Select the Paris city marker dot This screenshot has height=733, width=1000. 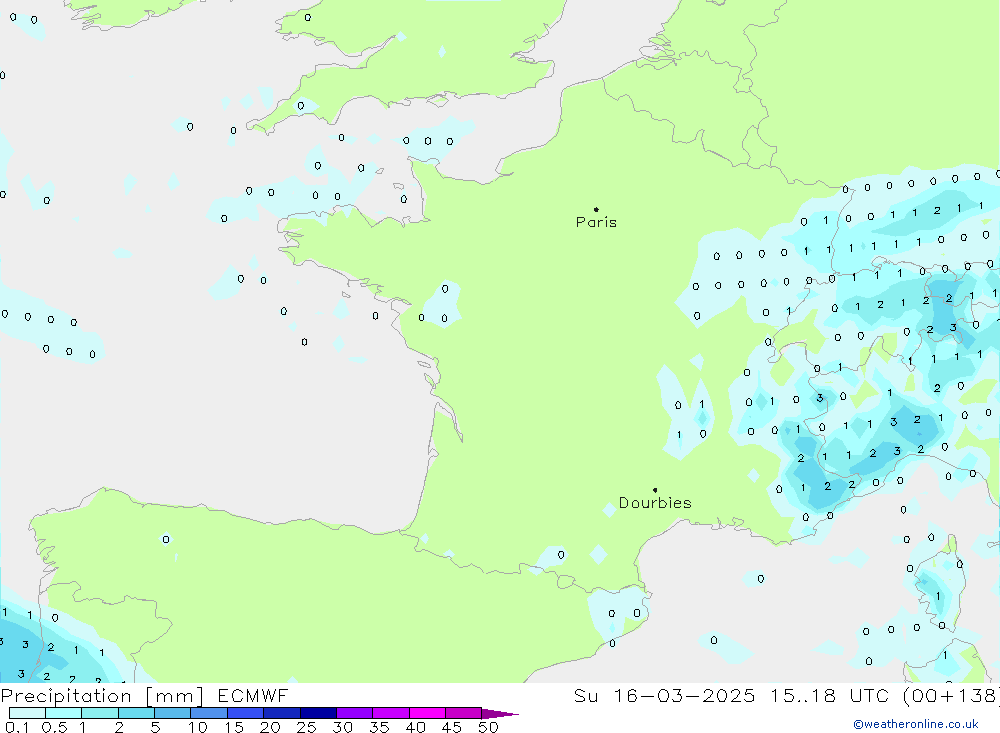pos(596,209)
